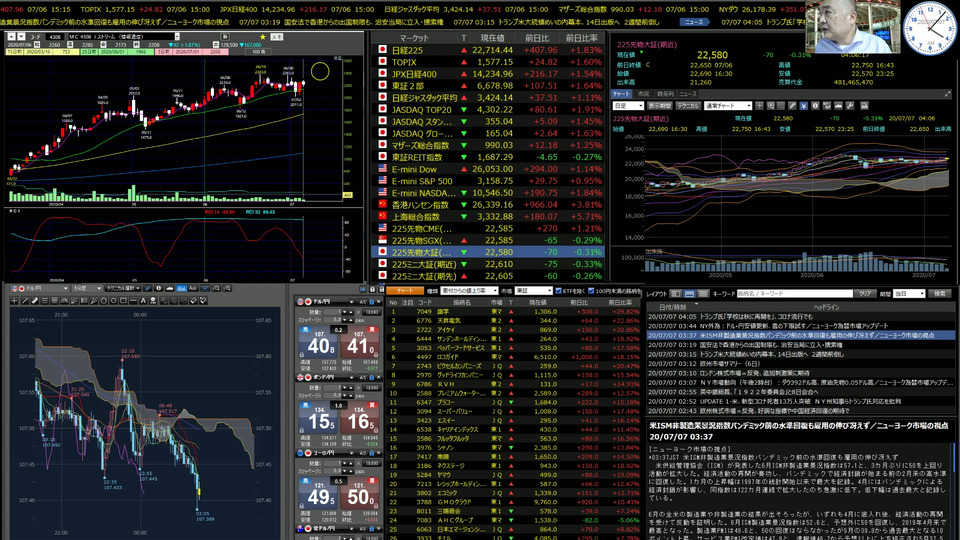Toggle the Ask price display button

tap(193, 288)
